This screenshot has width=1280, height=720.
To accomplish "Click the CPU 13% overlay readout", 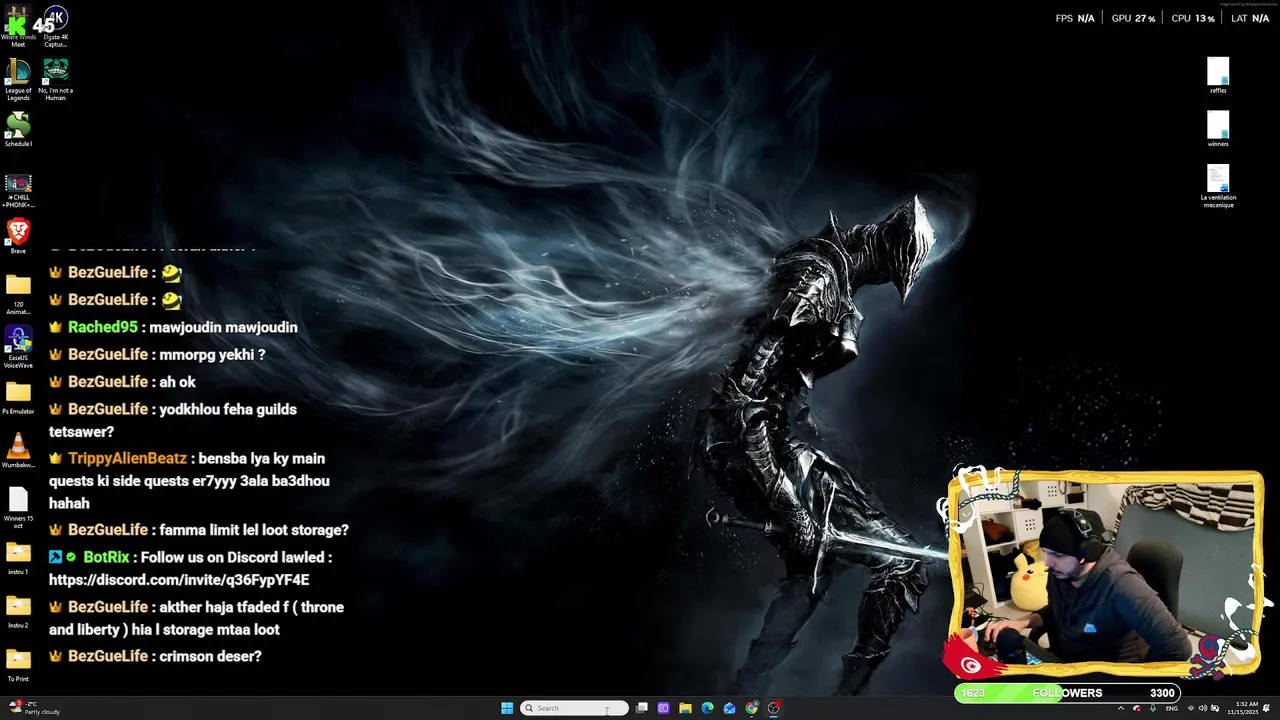I will [x=1193, y=18].
